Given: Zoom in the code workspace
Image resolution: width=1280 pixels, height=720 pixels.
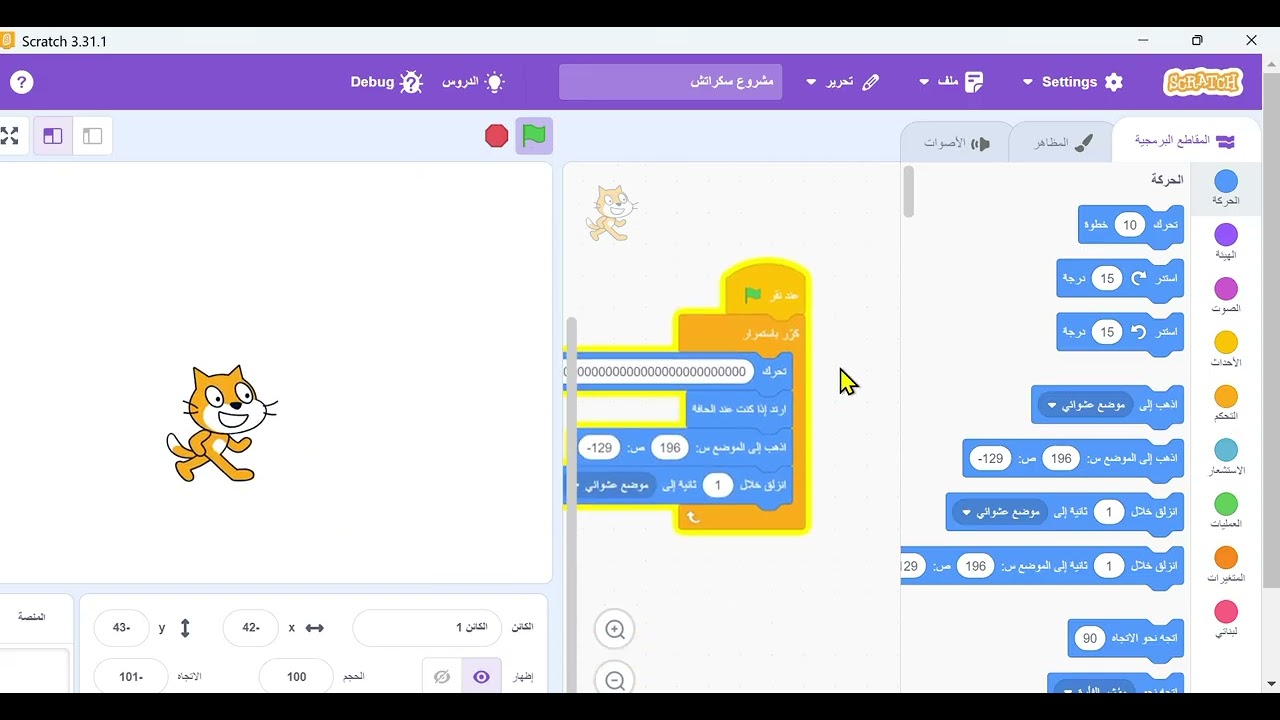Looking at the screenshot, I should [615, 630].
